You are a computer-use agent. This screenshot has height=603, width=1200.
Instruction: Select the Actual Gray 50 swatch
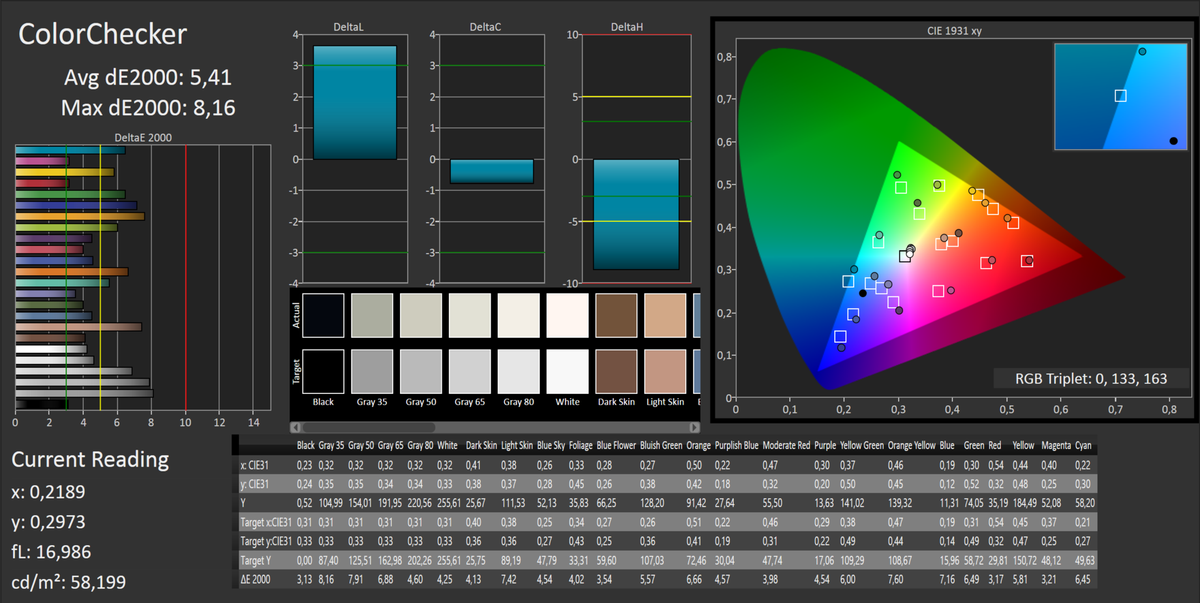coord(421,315)
